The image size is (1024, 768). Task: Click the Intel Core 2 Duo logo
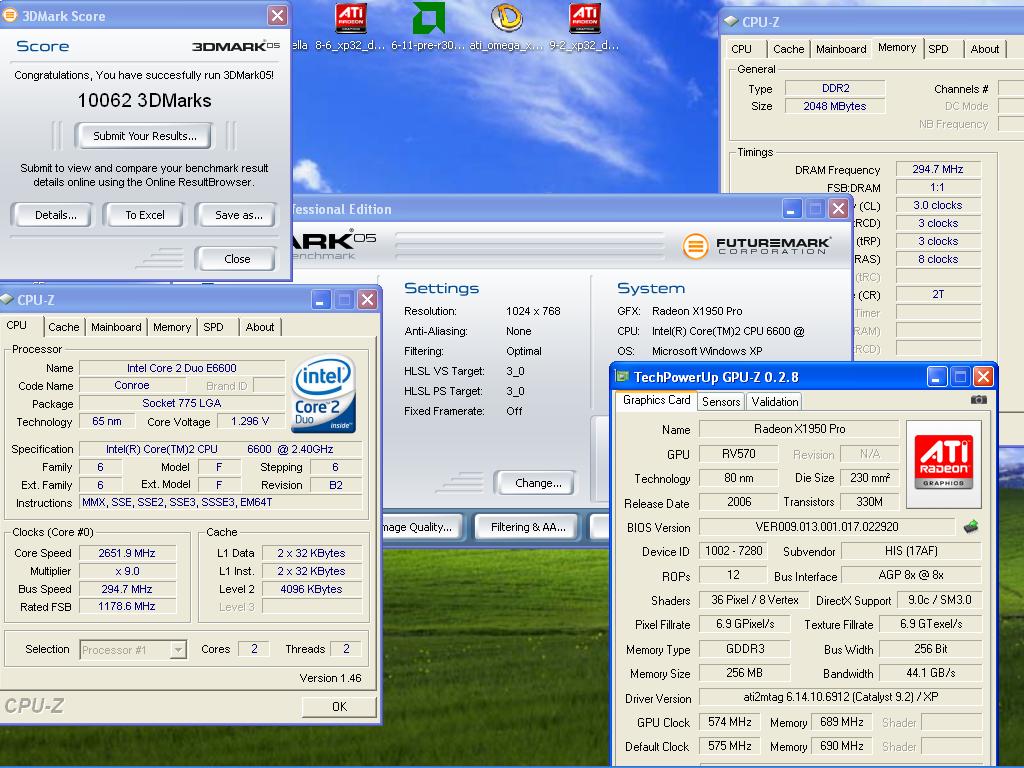pos(323,394)
